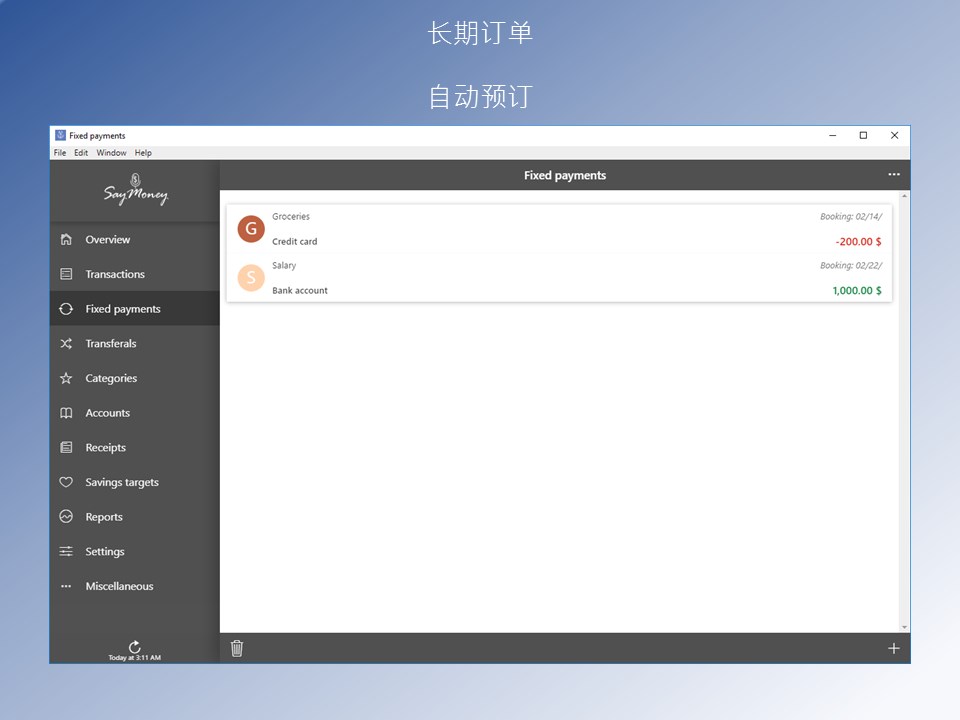The height and width of the screenshot is (720, 960).
Task: Click the Transferals shuffle icon
Action: pos(66,343)
